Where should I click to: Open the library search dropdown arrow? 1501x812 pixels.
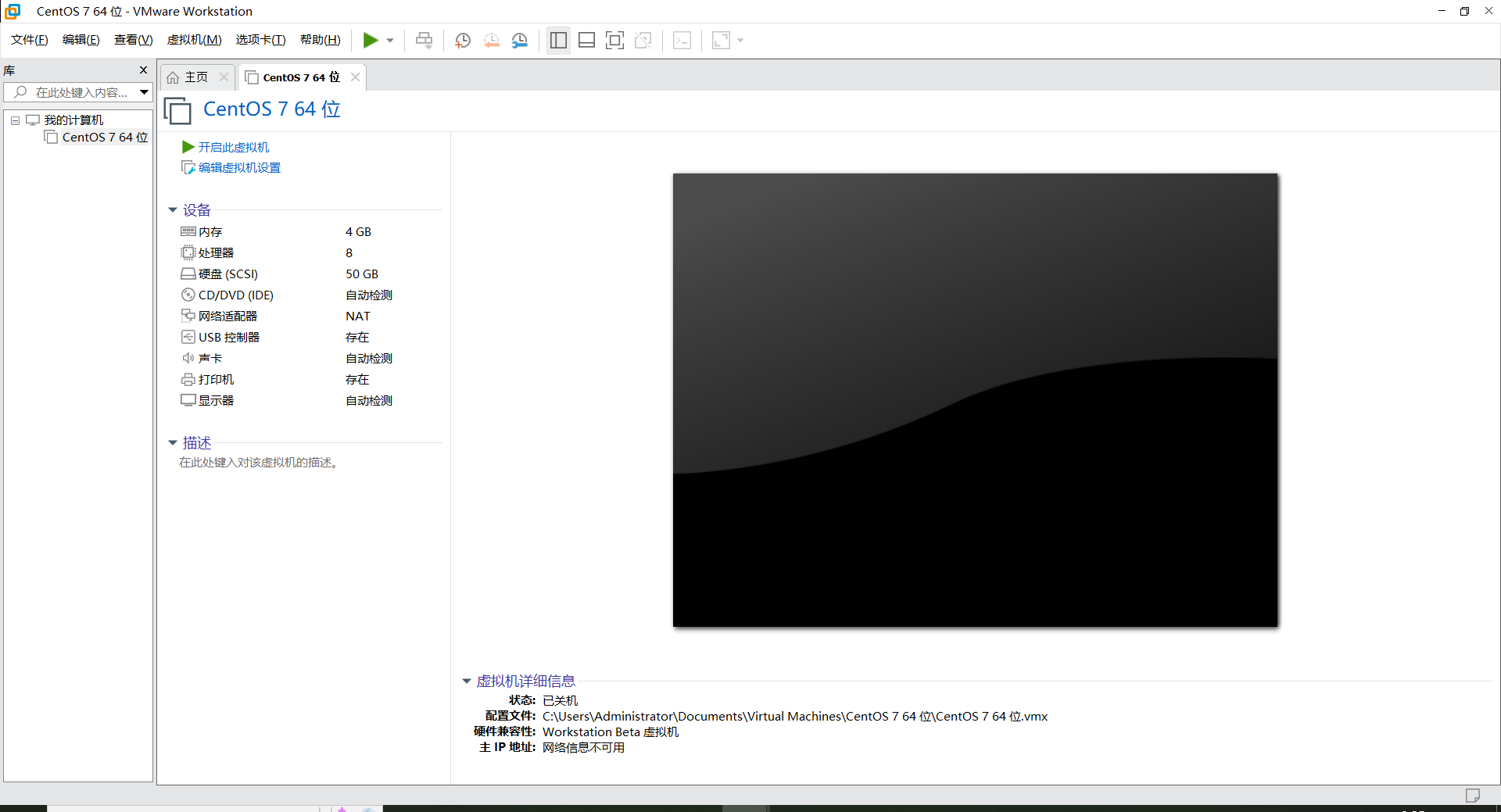tap(144, 92)
